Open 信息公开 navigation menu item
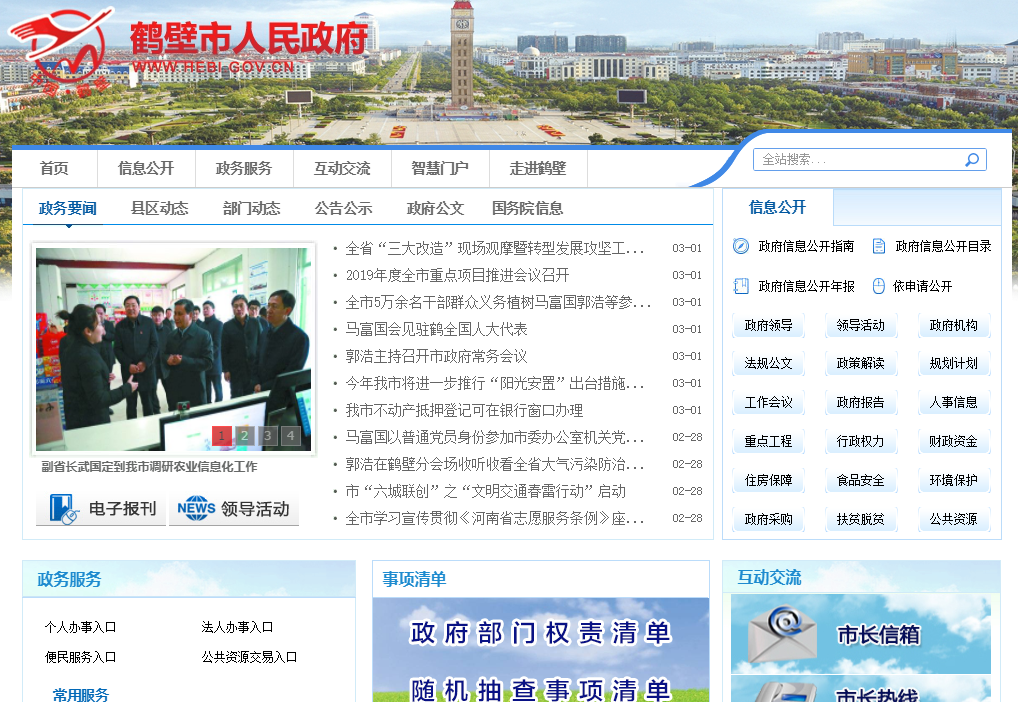This screenshot has width=1018, height=702. tap(146, 169)
